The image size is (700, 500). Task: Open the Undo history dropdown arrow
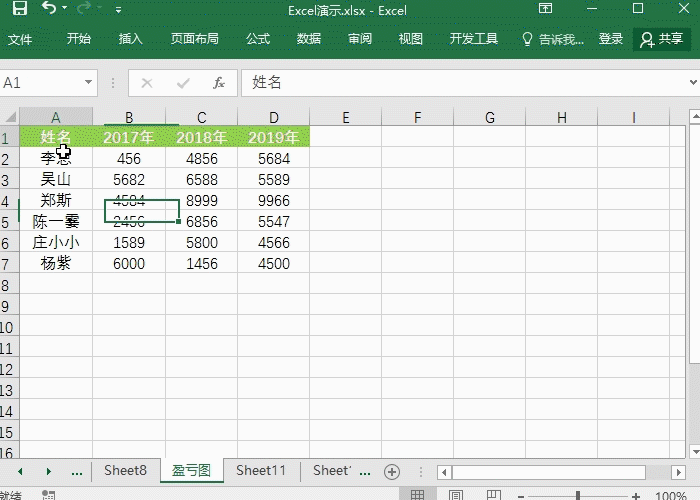(65, 8)
